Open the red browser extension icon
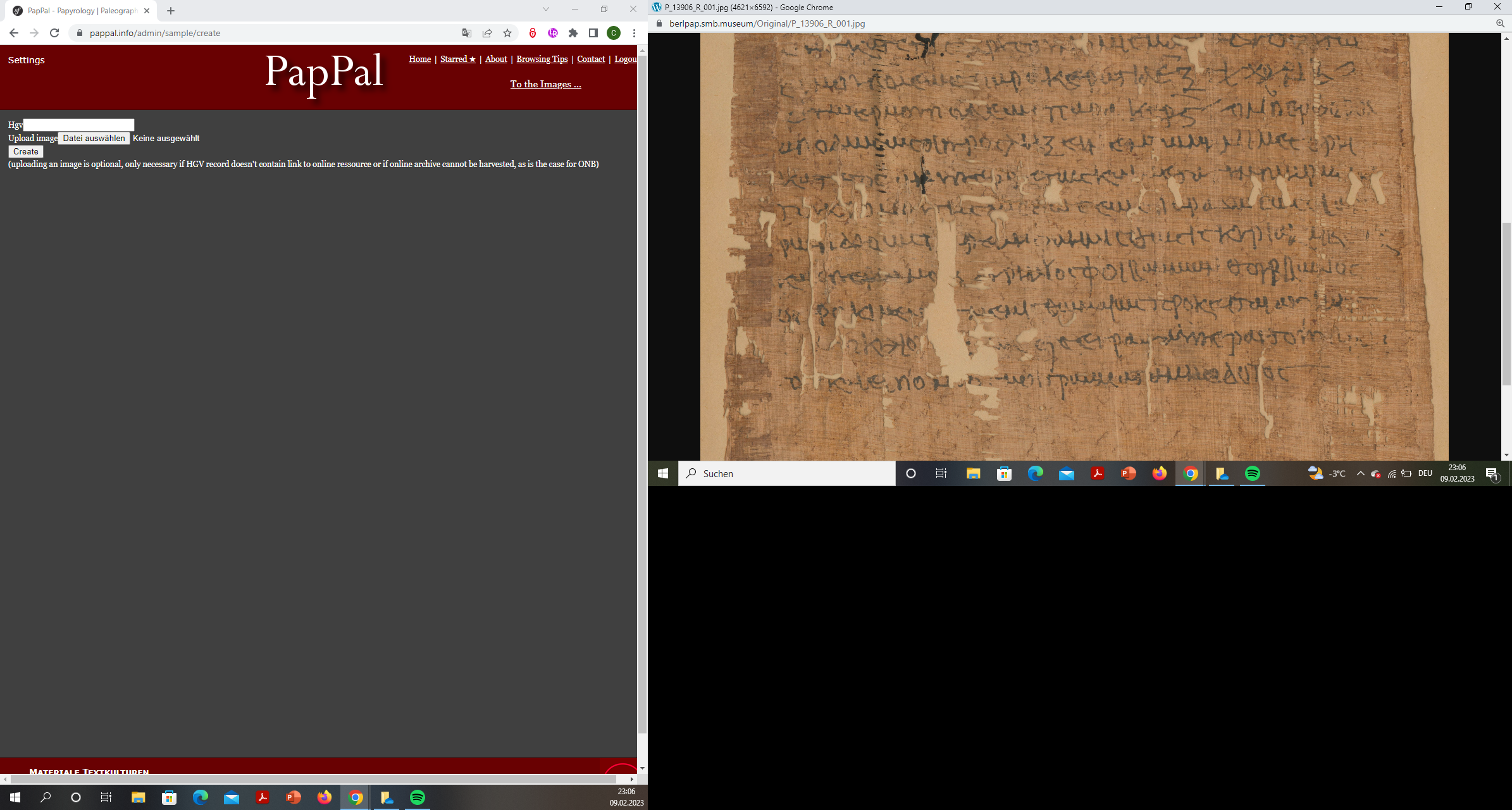Image resolution: width=1512 pixels, height=810 pixels. tap(533, 33)
